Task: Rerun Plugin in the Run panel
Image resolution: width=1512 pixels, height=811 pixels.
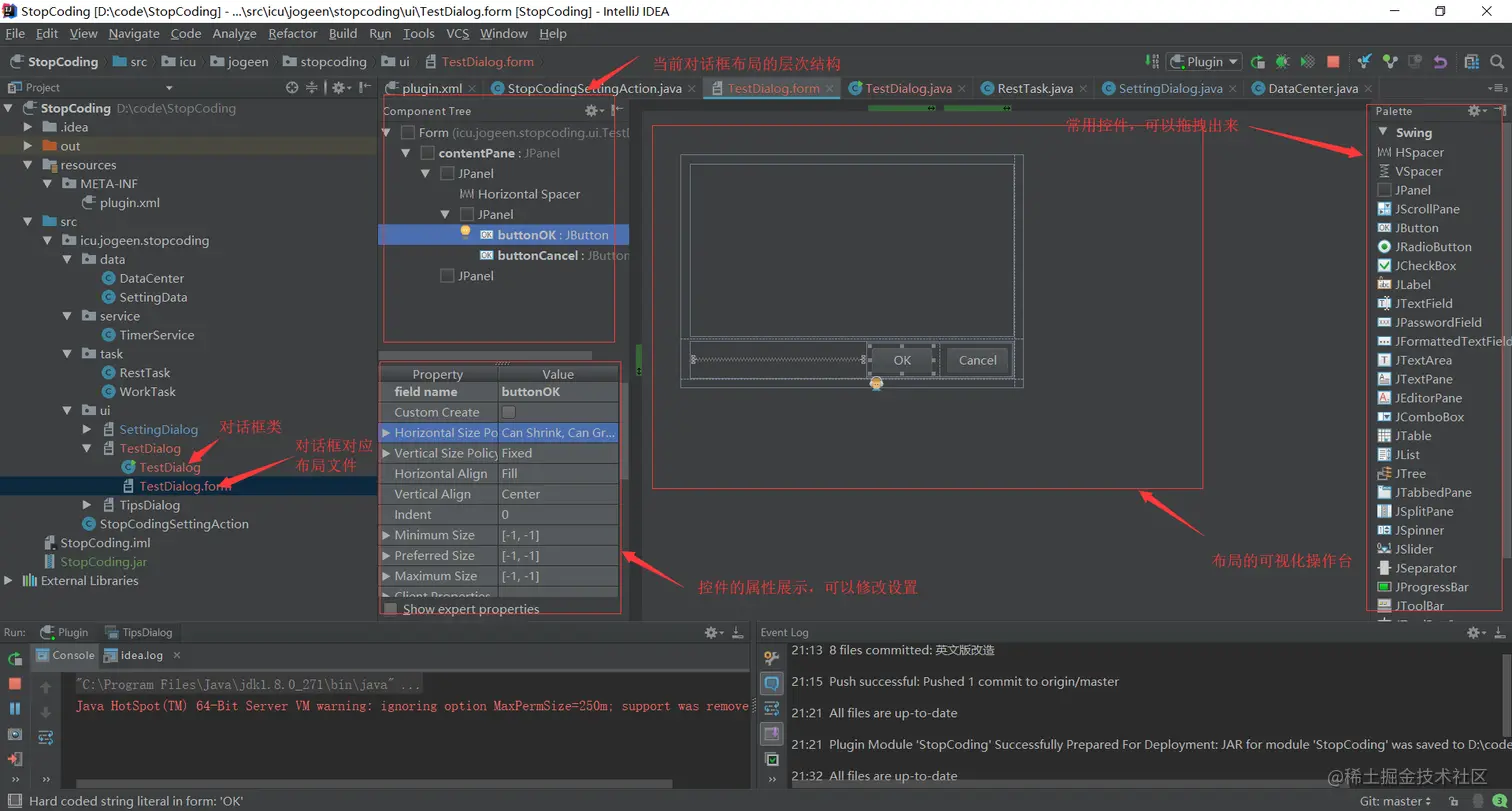Action: coord(15,659)
